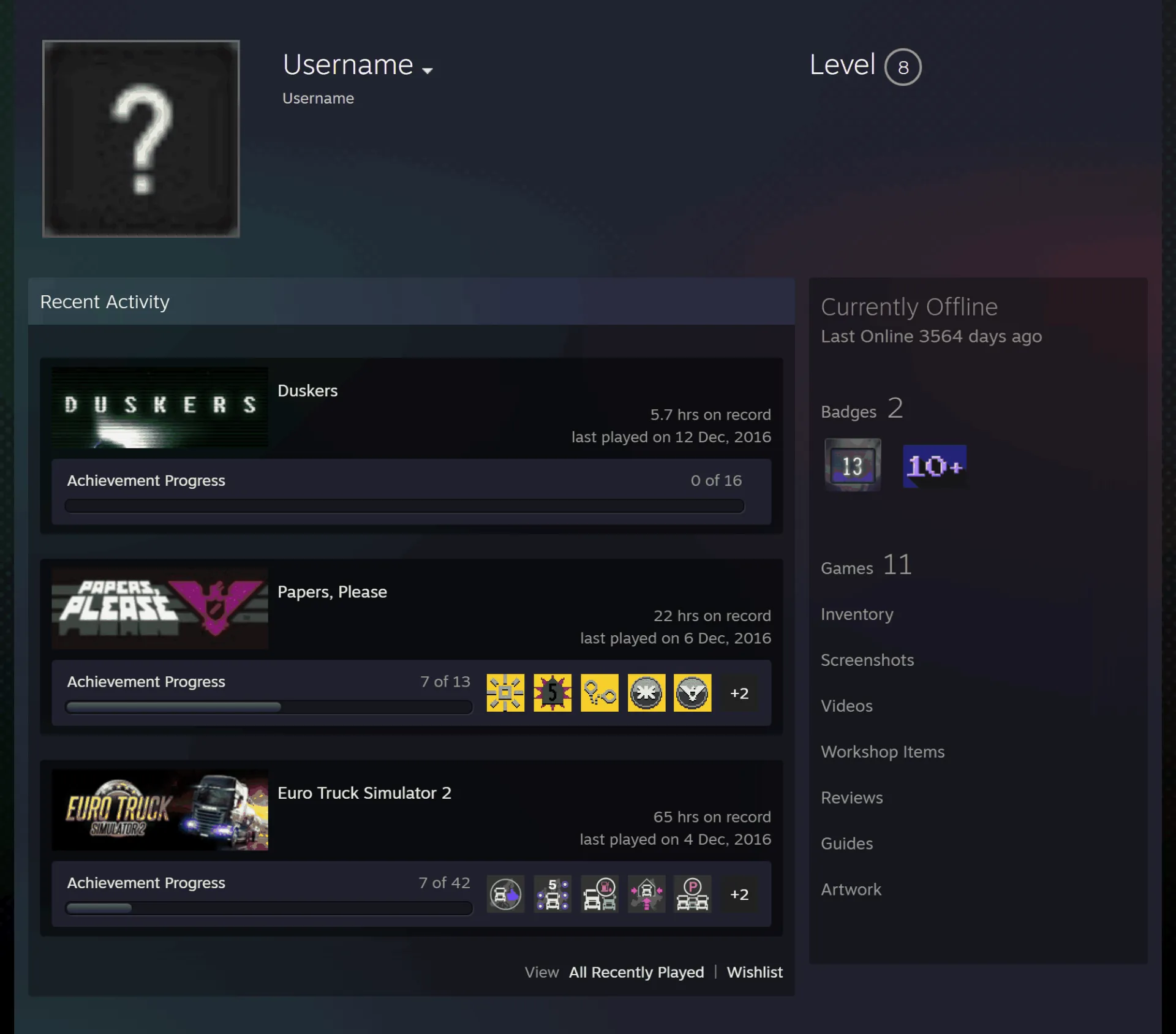Viewport: 1176px width, 1034px height.
Task: Open Artwork from the sidebar
Action: (851, 889)
